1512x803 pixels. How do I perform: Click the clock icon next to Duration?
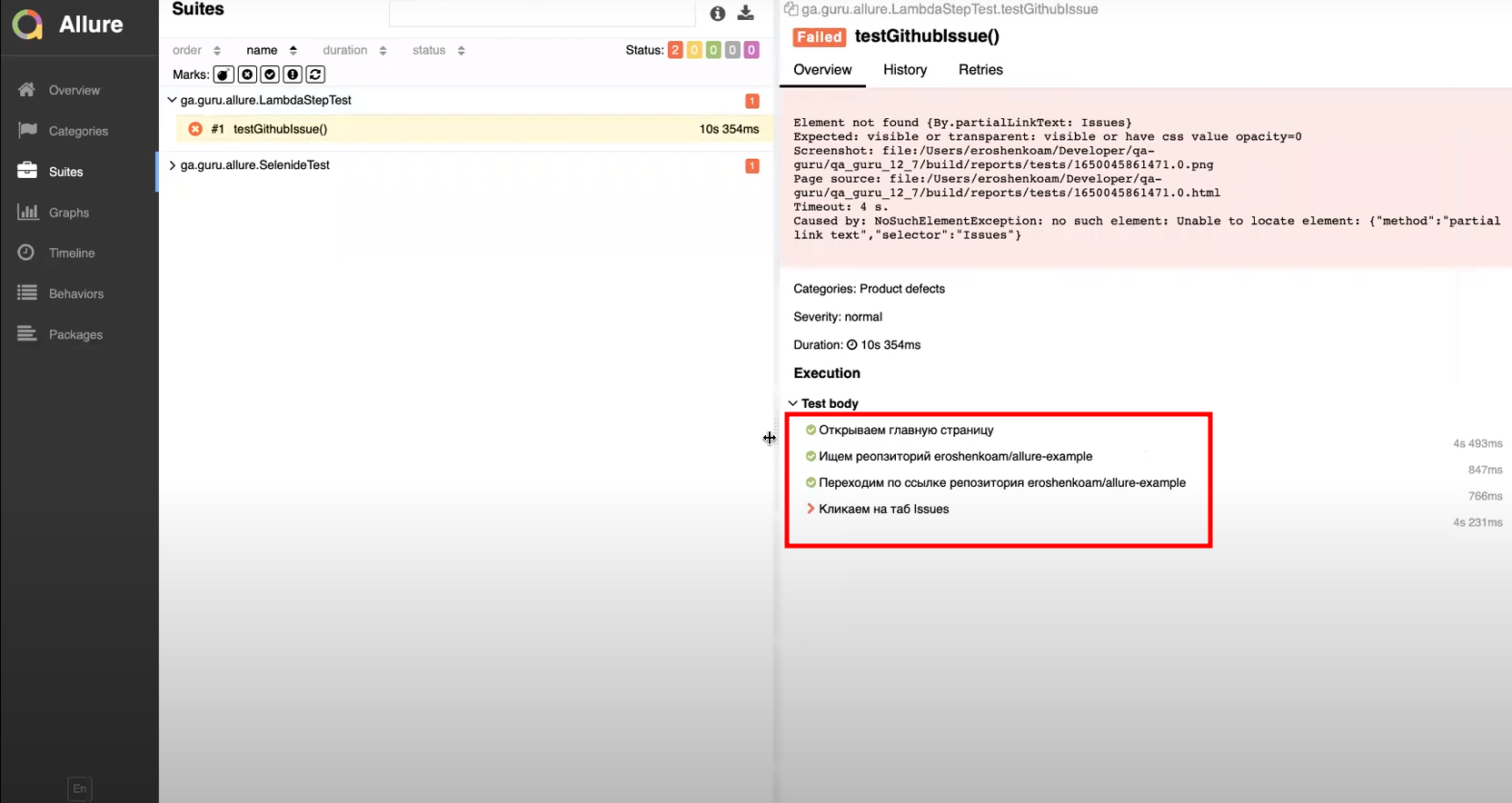pyautogui.click(x=852, y=345)
